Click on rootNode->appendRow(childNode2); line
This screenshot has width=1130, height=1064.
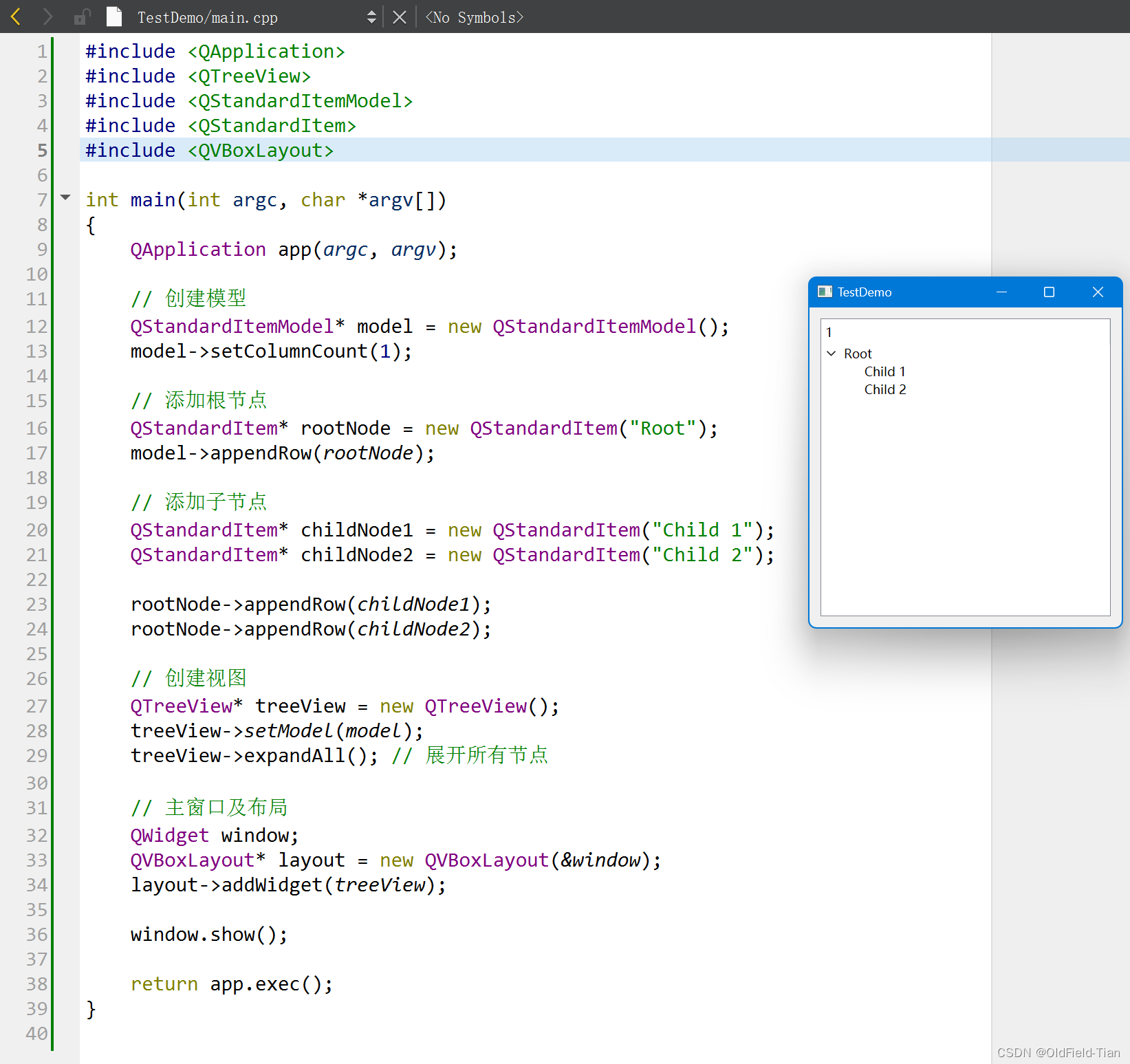pos(312,629)
